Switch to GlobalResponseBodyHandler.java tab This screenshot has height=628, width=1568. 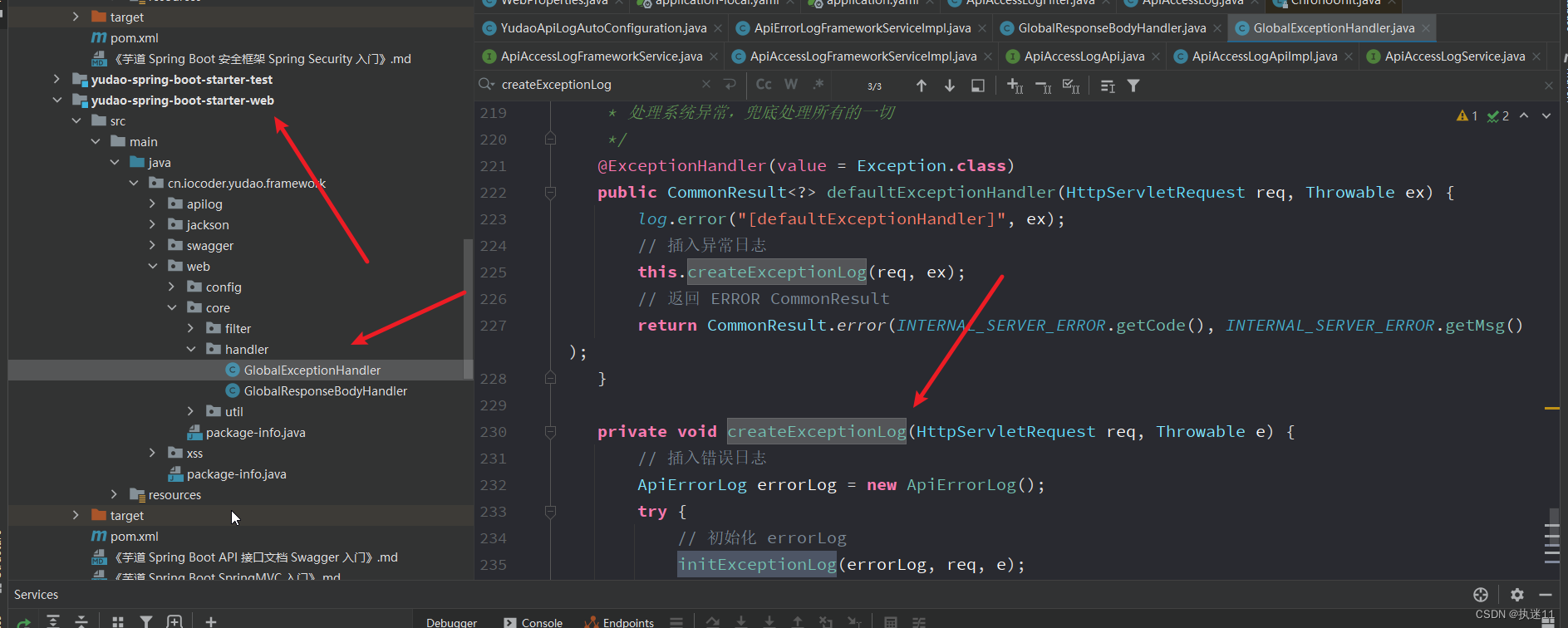[x=1112, y=28]
